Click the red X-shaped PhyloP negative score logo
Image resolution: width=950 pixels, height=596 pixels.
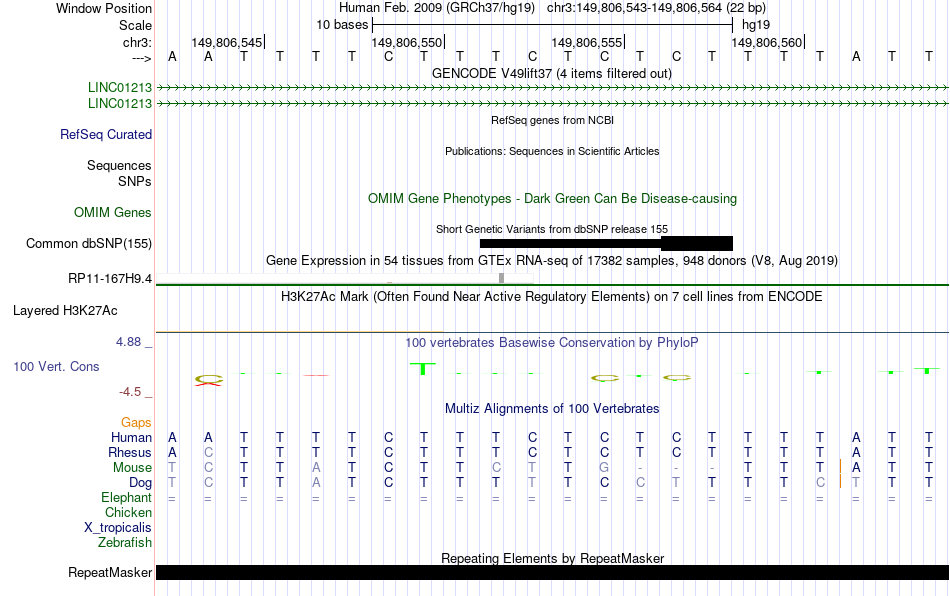(x=208, y=384)
